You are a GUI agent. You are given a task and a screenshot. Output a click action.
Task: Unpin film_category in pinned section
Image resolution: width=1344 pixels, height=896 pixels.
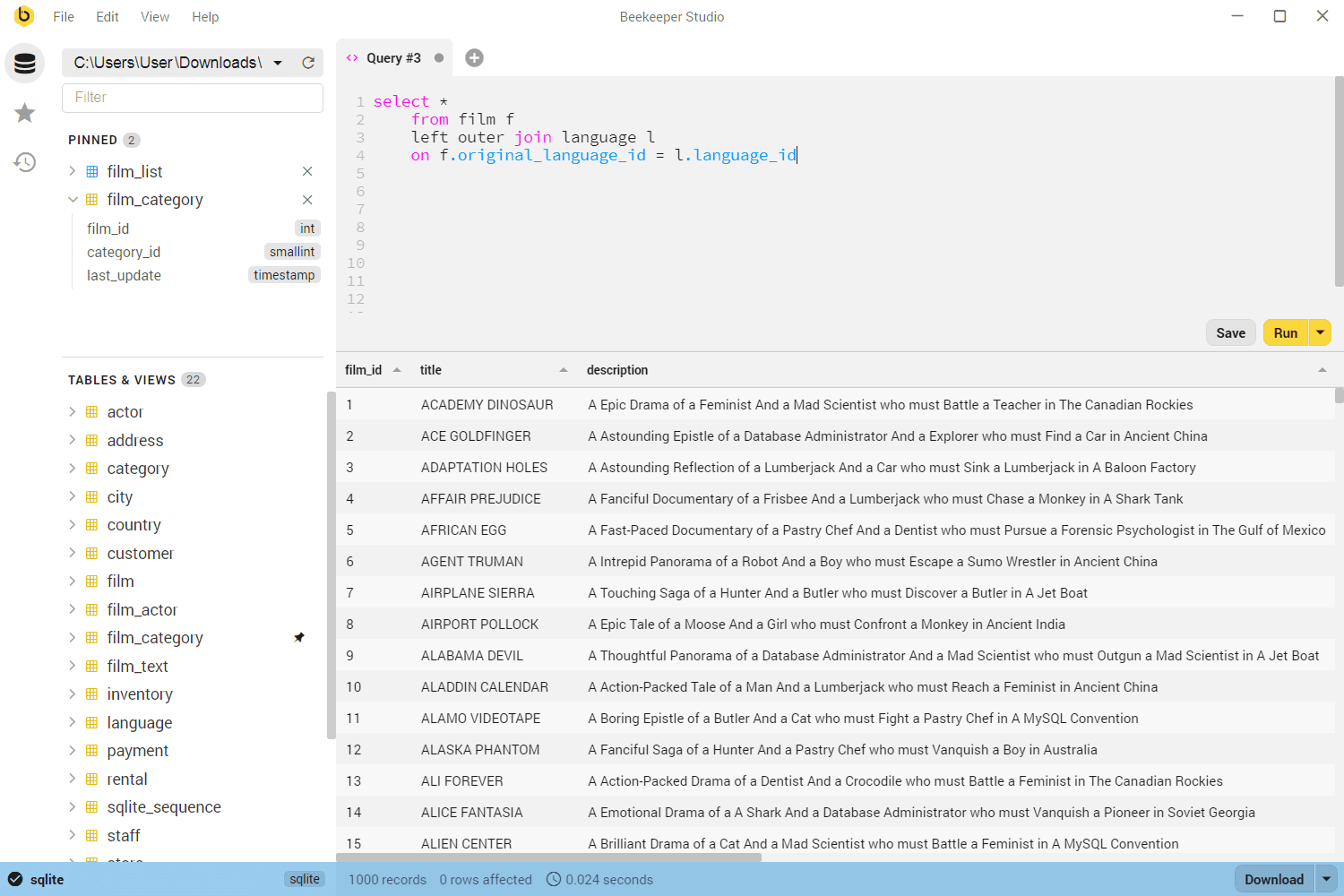307,200
